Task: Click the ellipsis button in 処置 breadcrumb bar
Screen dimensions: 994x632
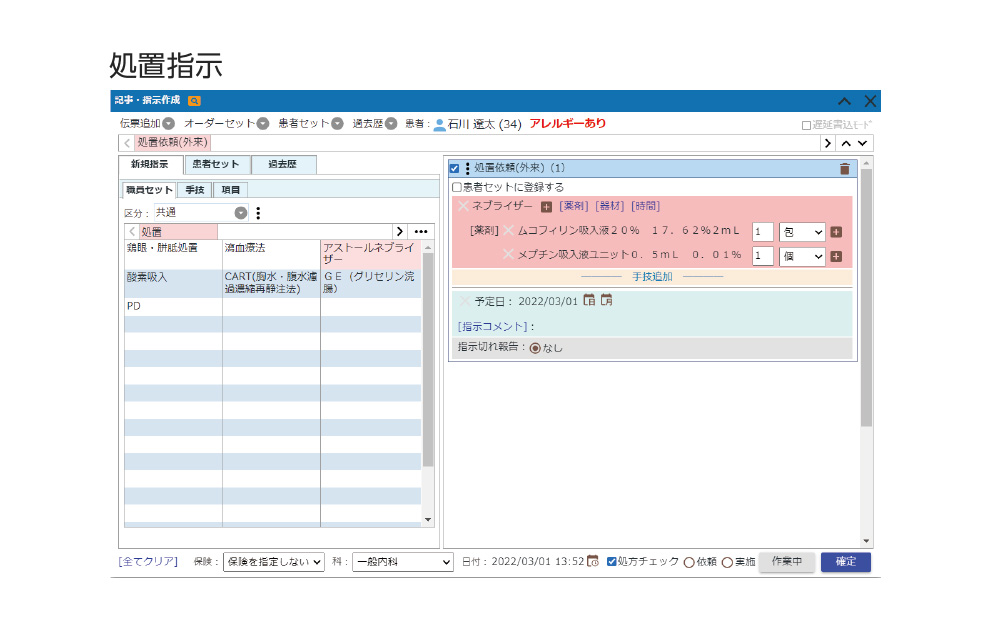Action: (x=421, y=232)
